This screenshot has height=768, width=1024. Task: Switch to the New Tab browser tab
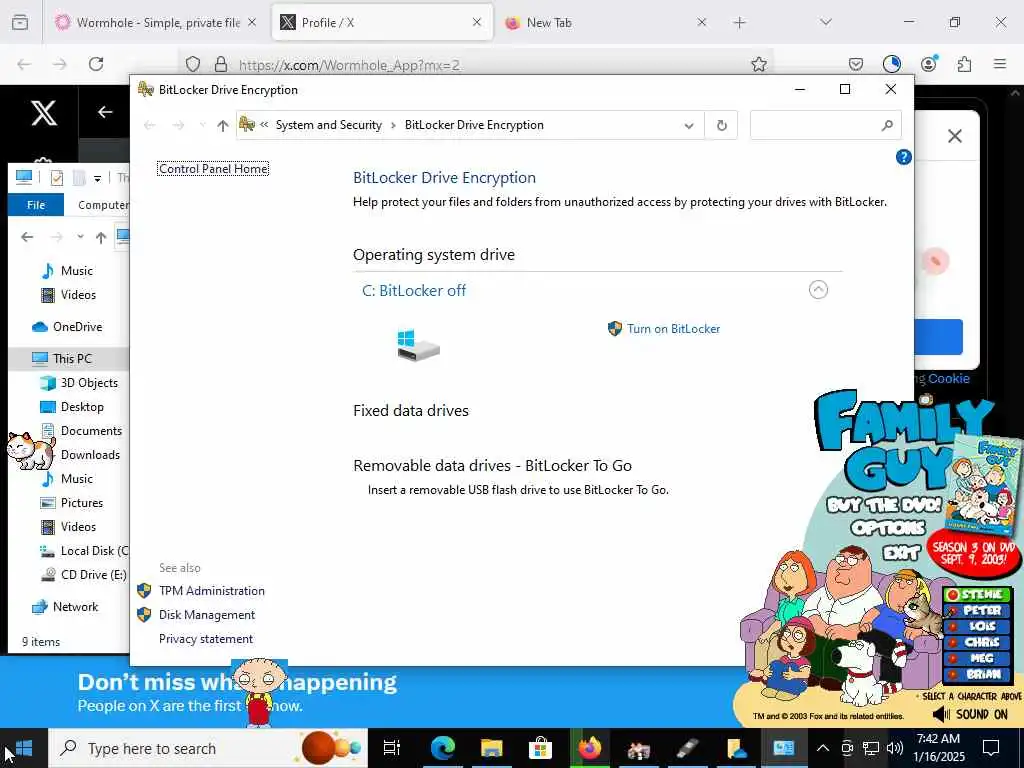(604, 23)
